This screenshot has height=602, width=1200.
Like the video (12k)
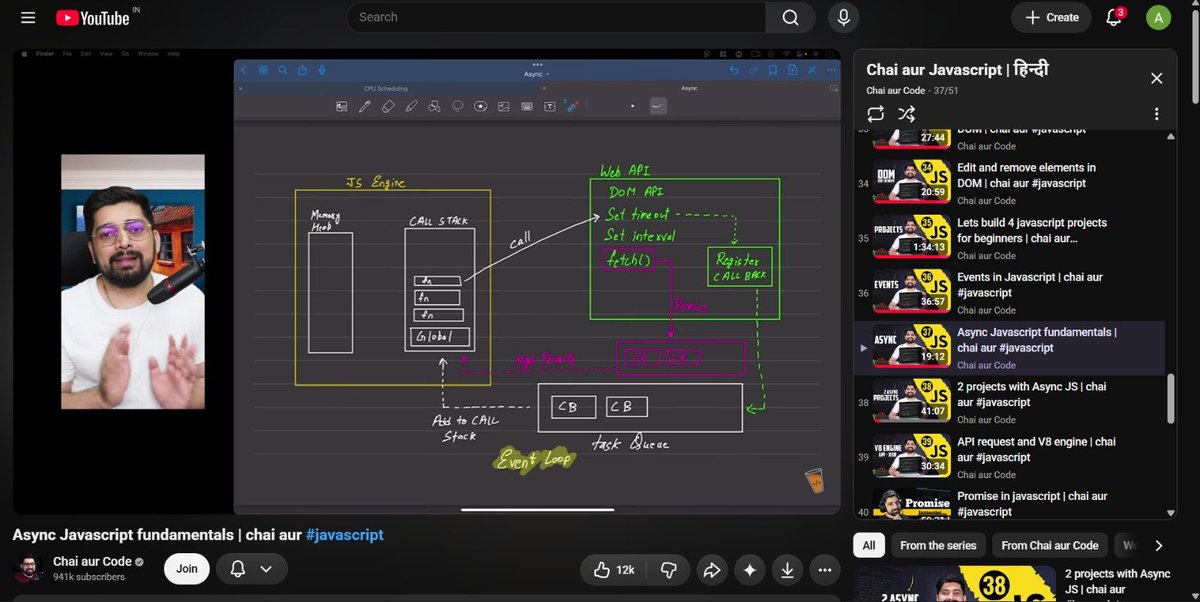[x=614, y=569]
